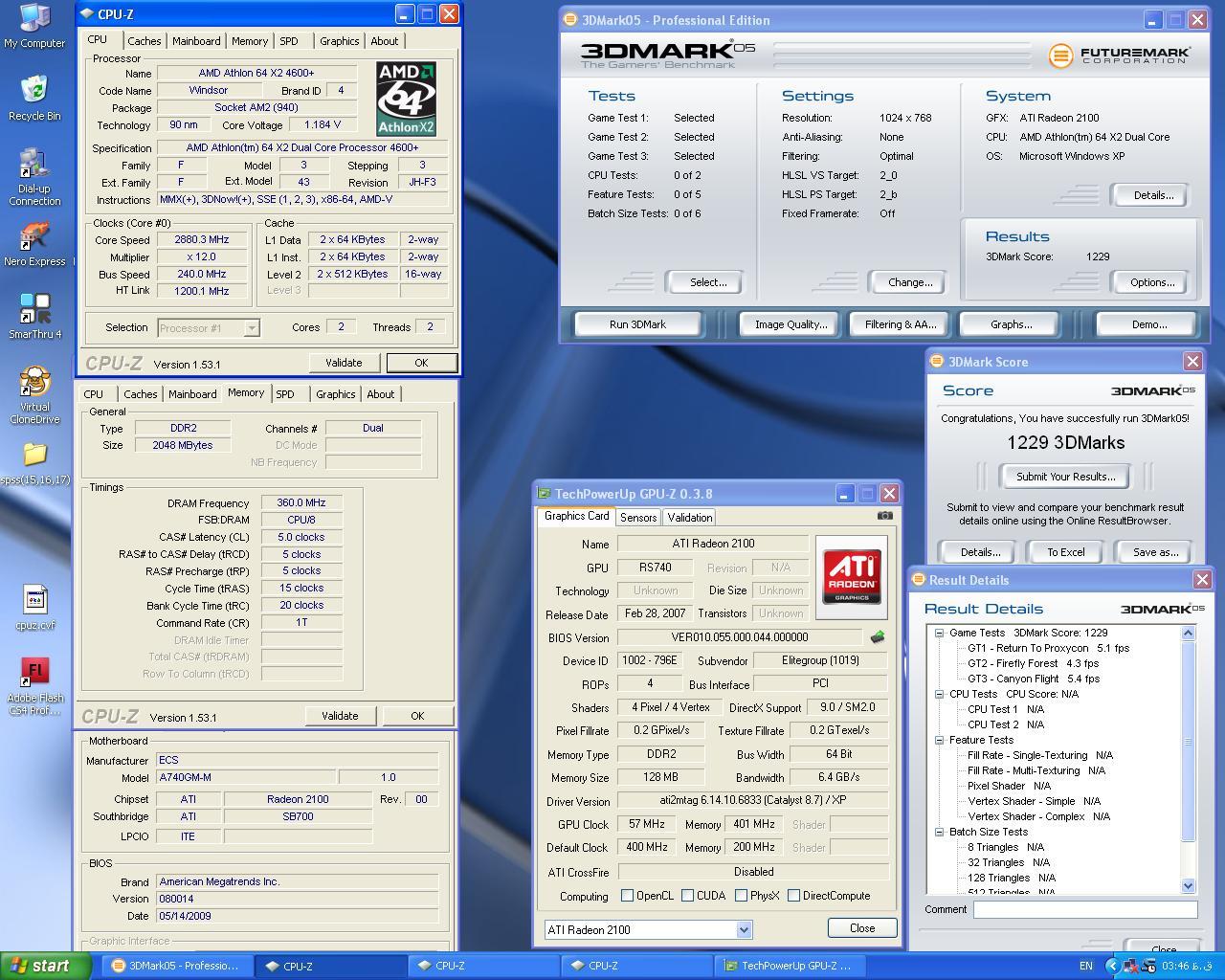This screenshot has height=980, width=1225.
Task: Open SPD tab in top CPU-Z window
Action: (288, 41)
